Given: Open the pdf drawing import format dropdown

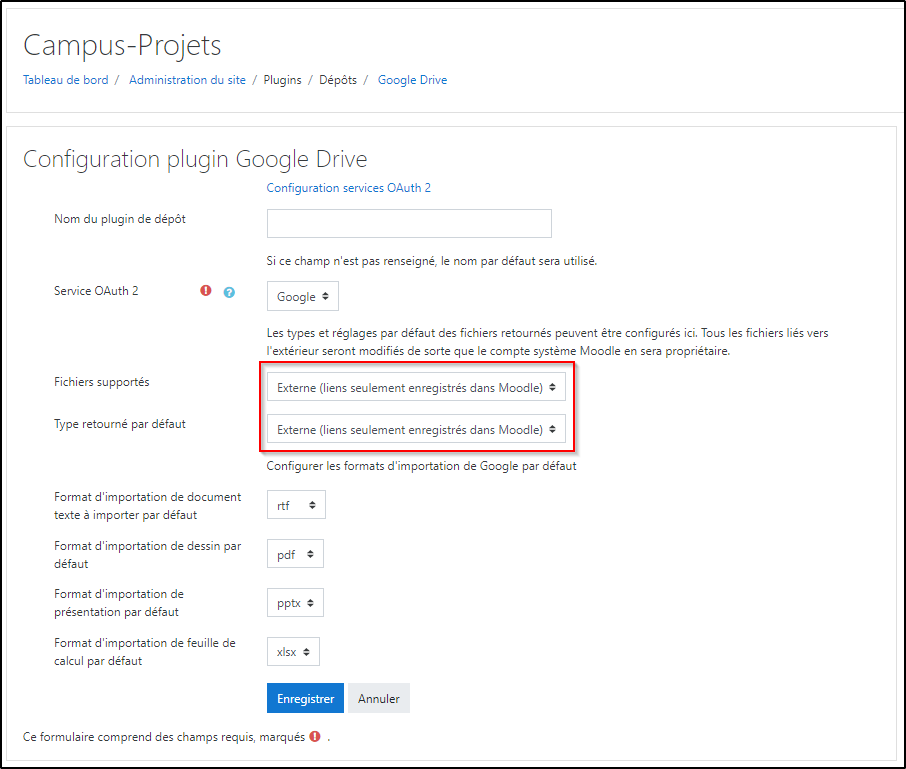Looking at the screenshot, I should click(296, 554).
